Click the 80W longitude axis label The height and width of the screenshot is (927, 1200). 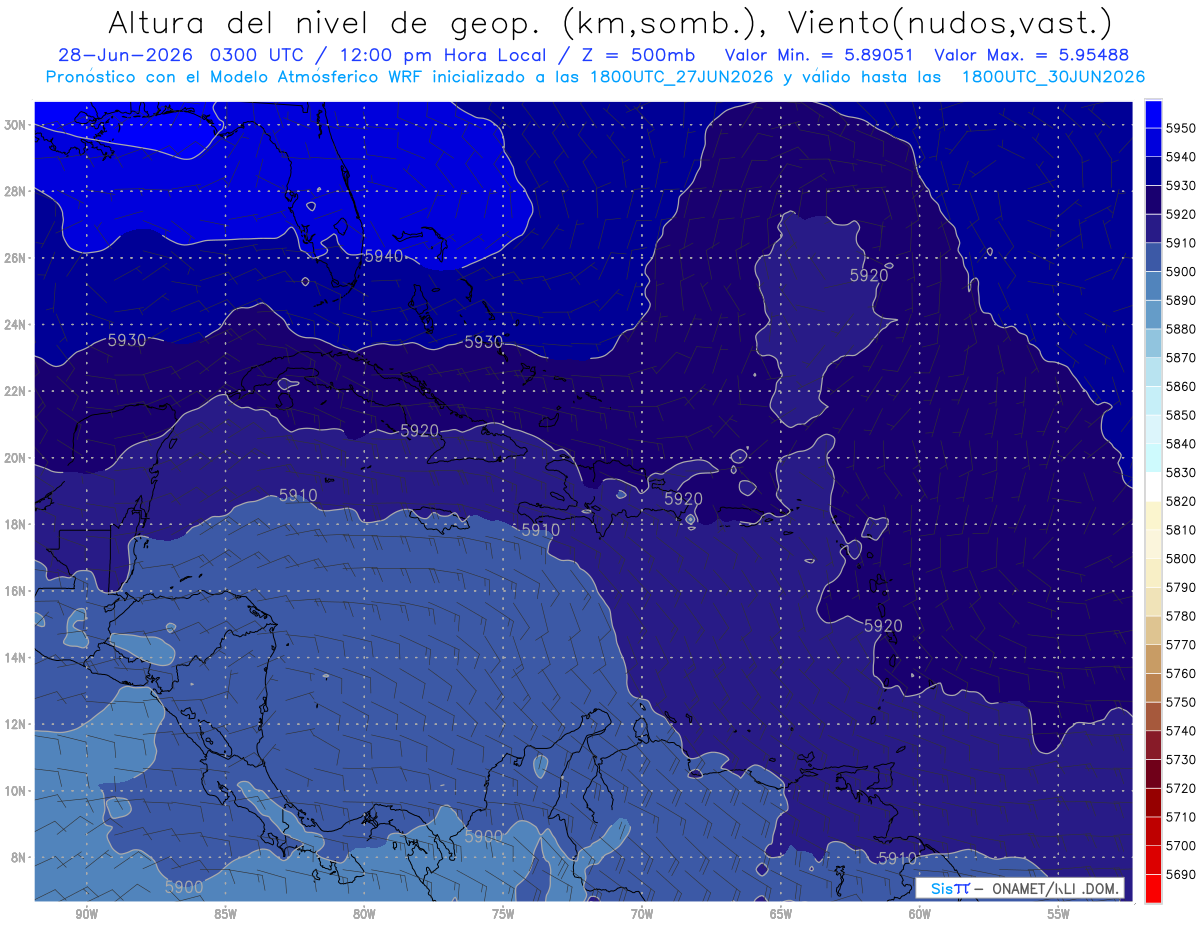364,913
